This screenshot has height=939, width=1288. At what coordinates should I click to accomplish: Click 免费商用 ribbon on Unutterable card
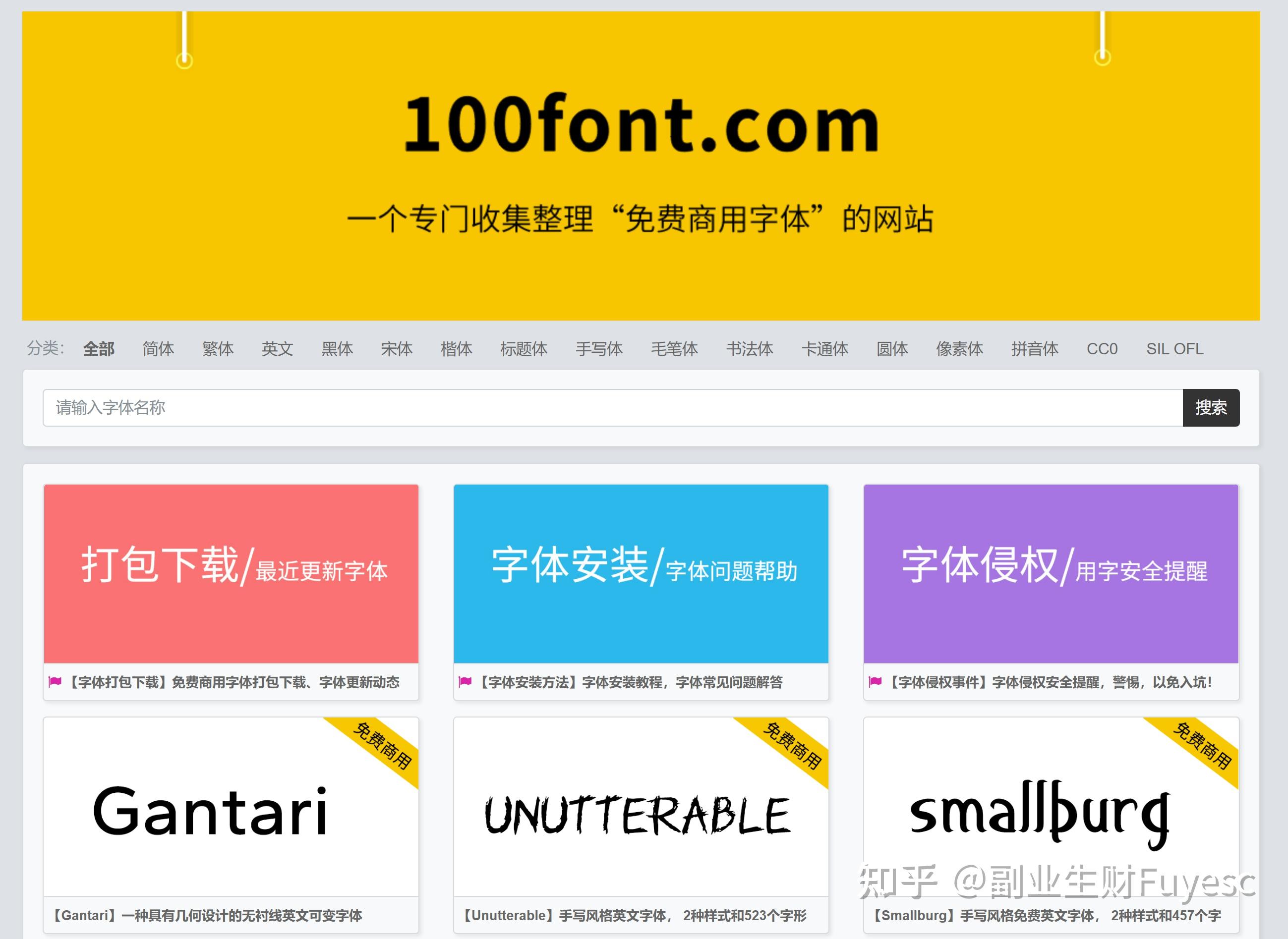pos(792,746)
